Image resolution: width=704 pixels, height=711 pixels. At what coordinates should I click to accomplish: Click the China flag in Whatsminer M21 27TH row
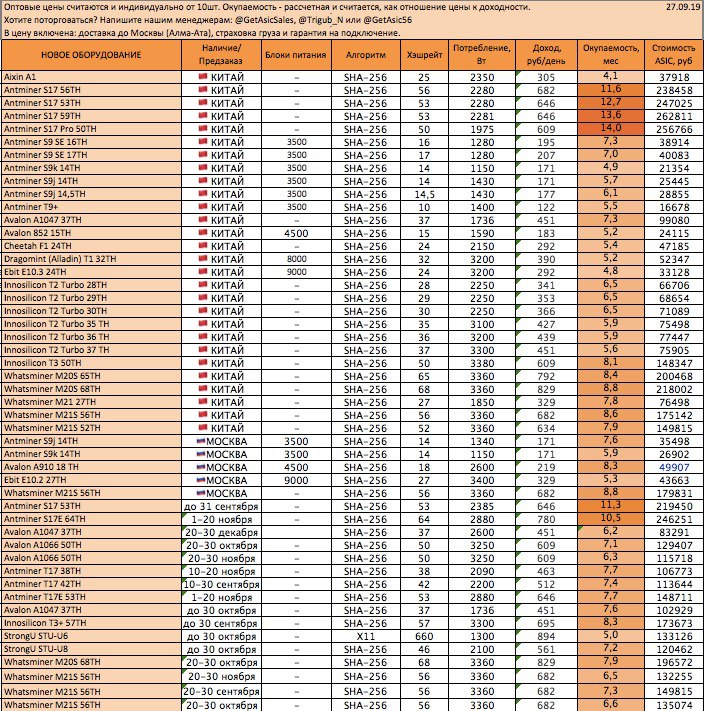coord(203,401)
